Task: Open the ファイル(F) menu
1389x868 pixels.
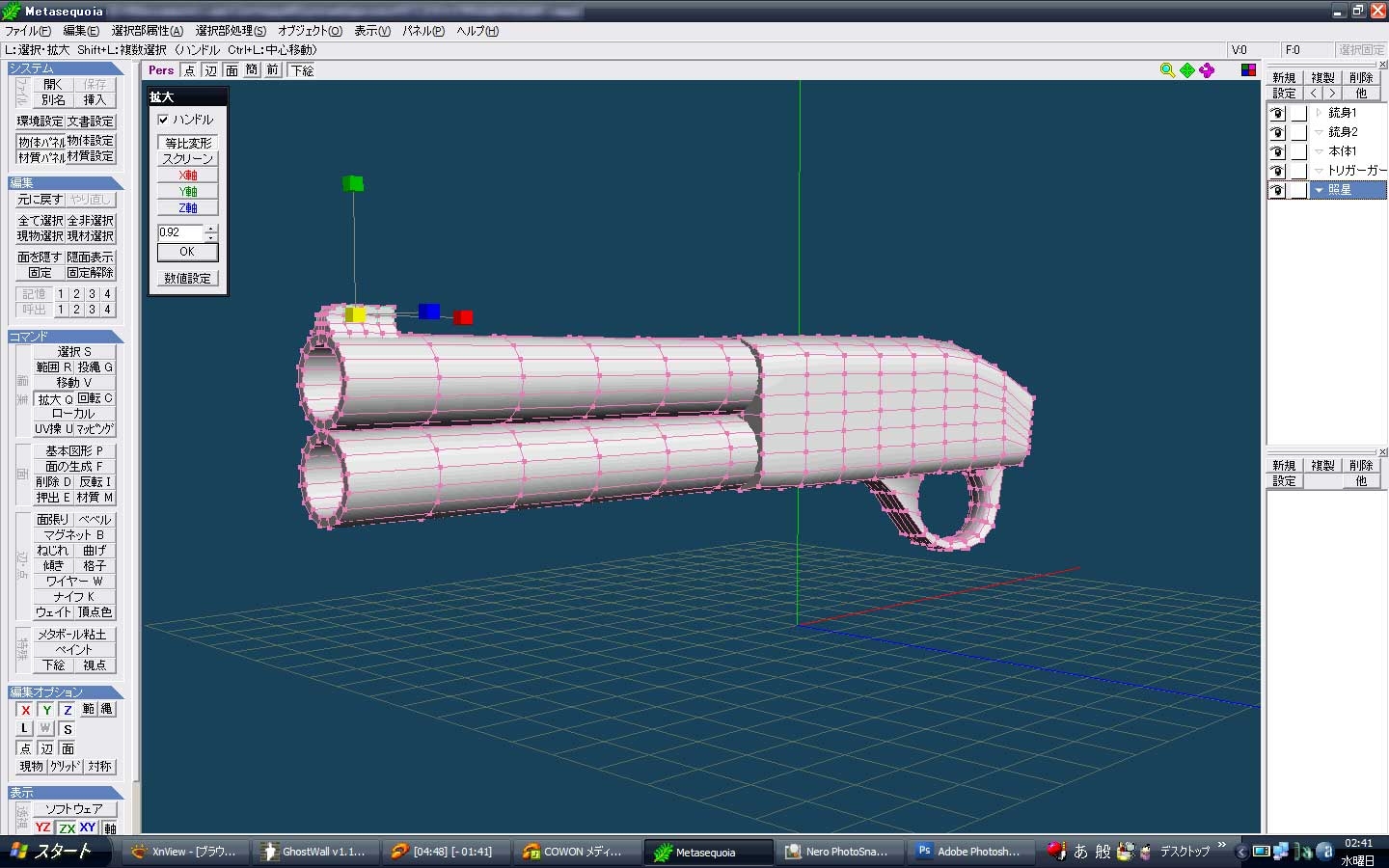Action: [28, 31]
